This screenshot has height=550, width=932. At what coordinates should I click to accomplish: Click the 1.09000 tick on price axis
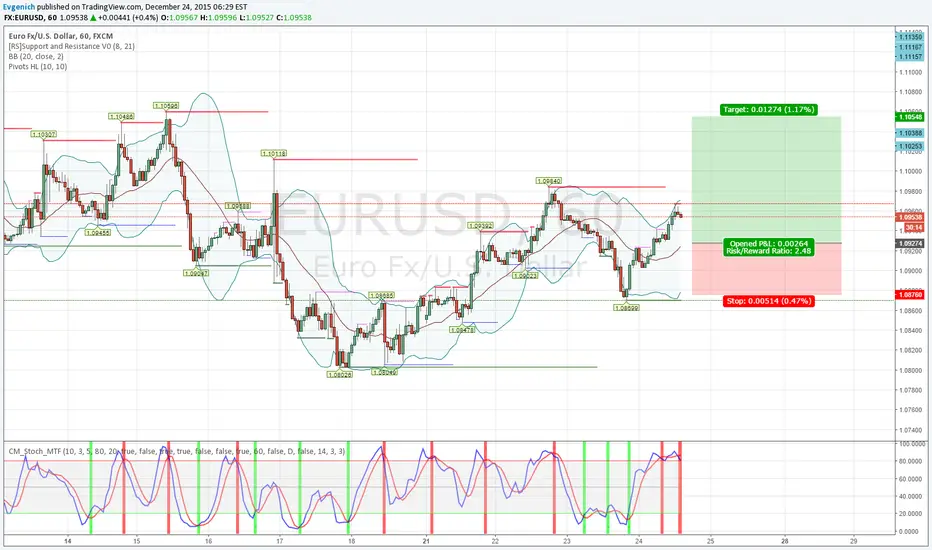[911, 271]
